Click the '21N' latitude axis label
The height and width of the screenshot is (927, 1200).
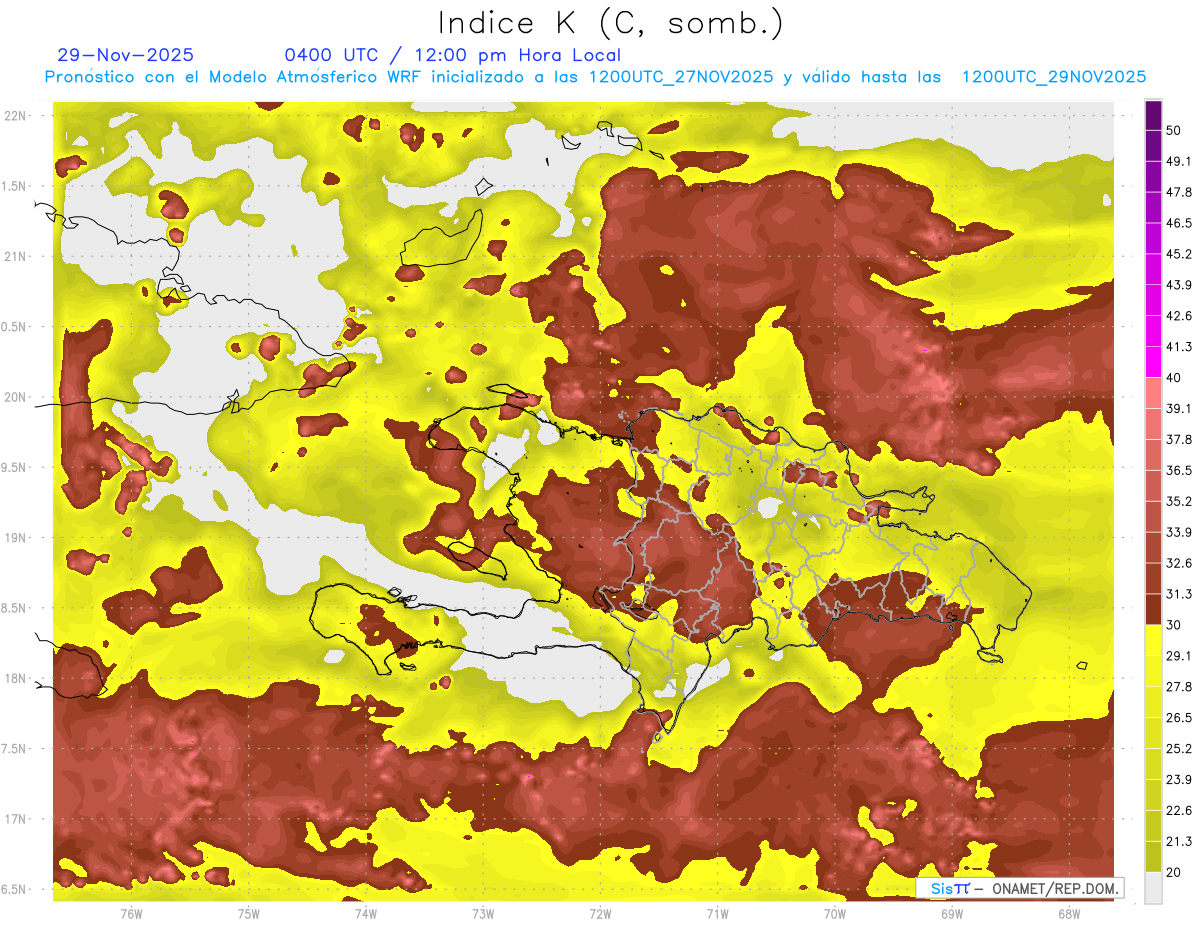point(15,256)
